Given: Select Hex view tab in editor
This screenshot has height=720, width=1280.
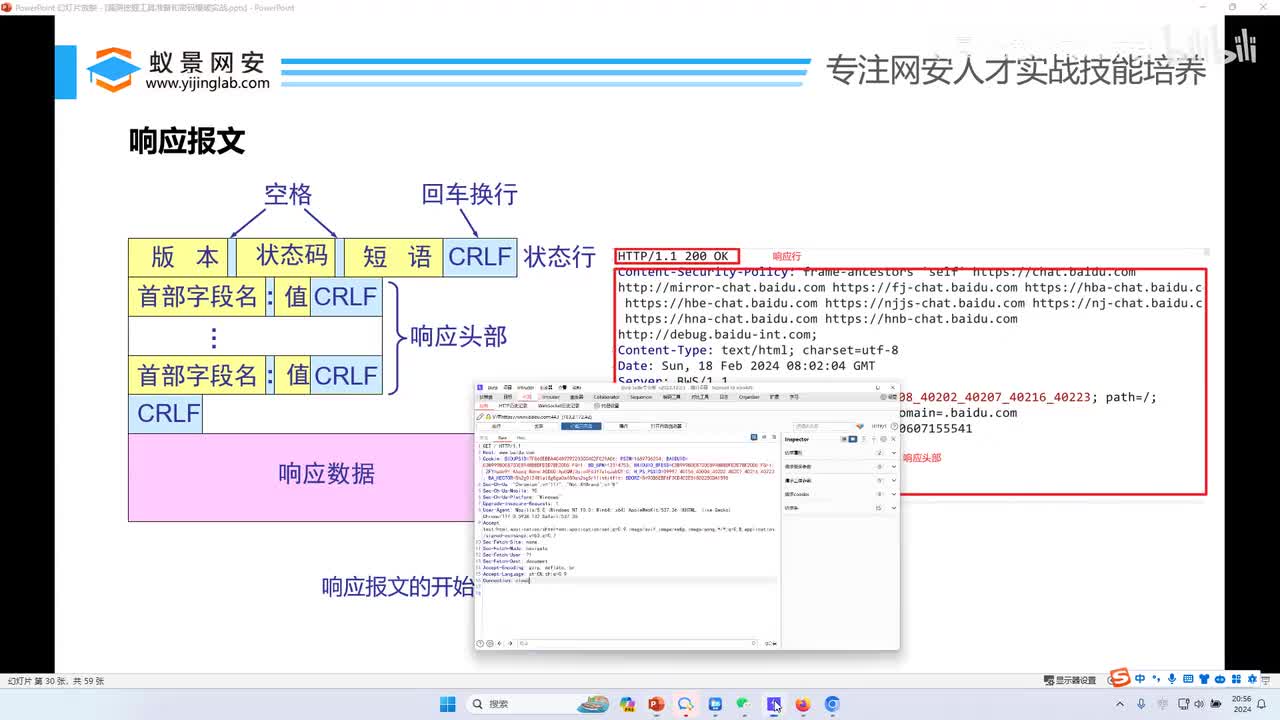Looking at the screenshot, I should coord(521,438).
